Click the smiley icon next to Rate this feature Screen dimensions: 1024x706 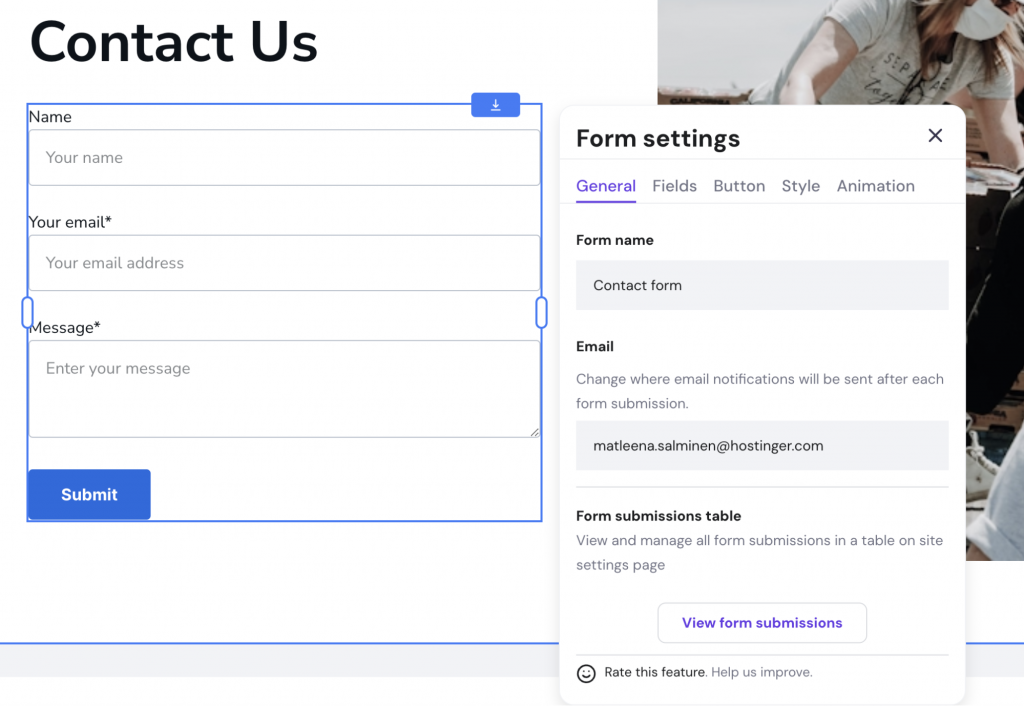(x=585, y=673)
